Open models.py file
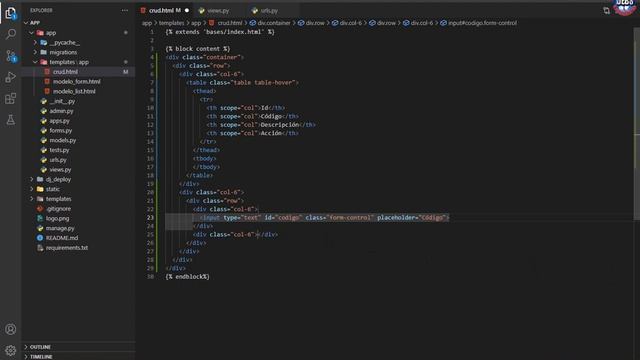This screenshot has width=640, height=360. [x=62, y=140]
